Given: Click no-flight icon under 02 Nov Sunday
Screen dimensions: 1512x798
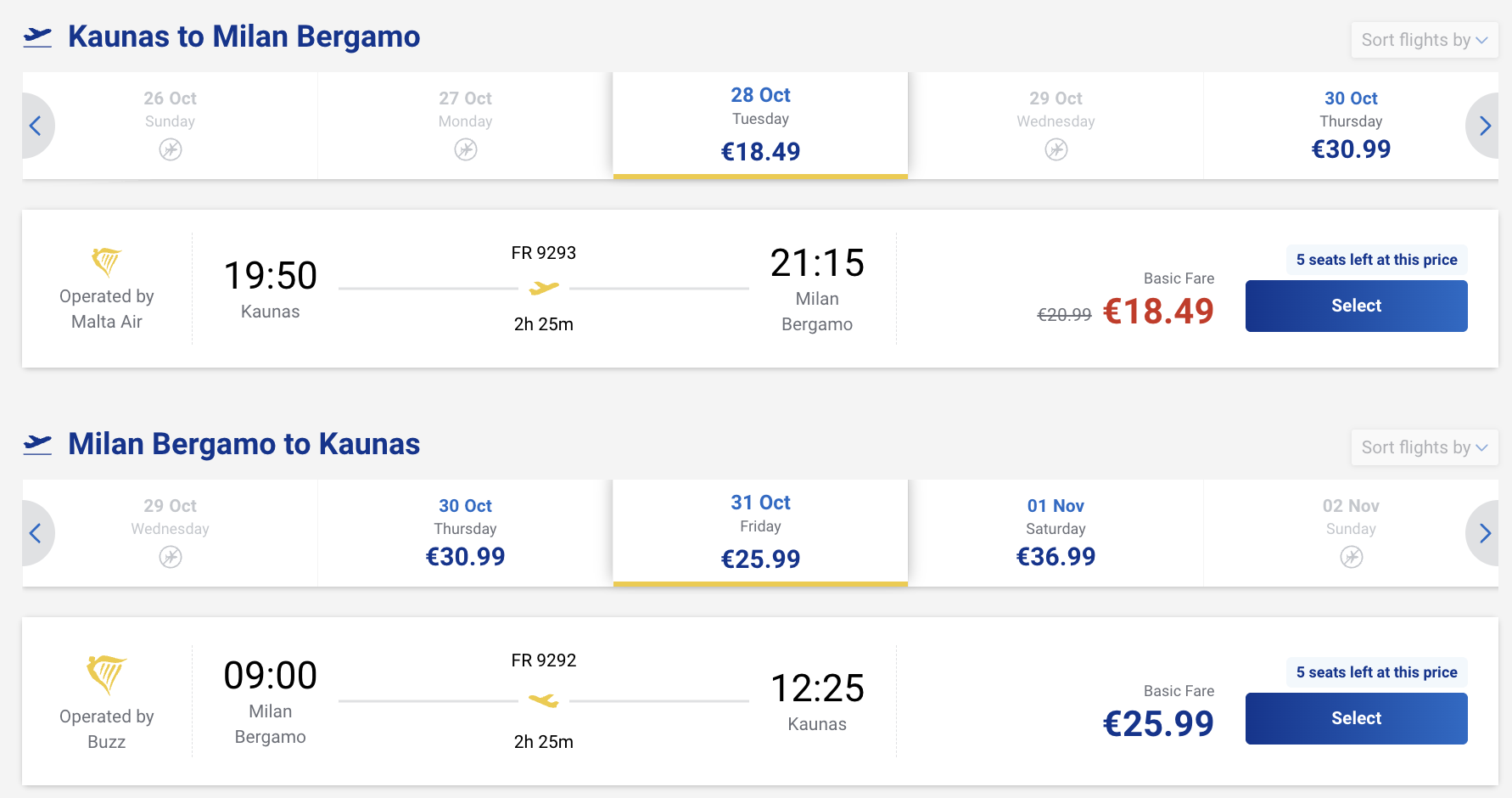Looking at the screenshot, I should click(x=1352, y=558).
